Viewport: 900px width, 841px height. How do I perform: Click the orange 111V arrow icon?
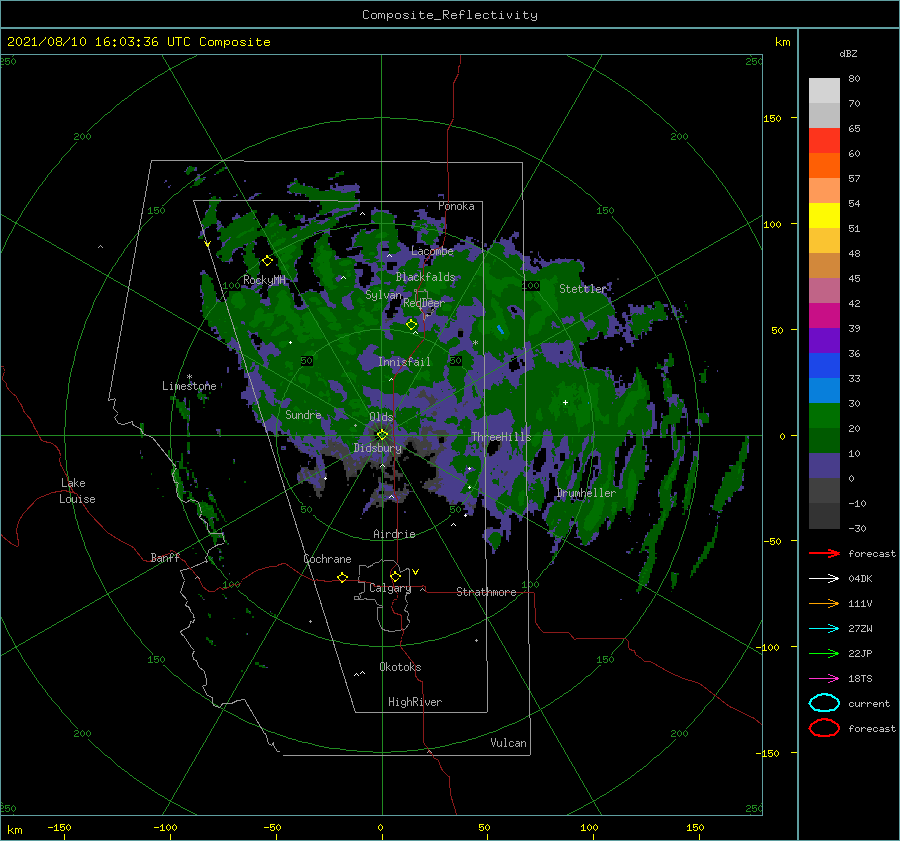click(x=824, y=603)
